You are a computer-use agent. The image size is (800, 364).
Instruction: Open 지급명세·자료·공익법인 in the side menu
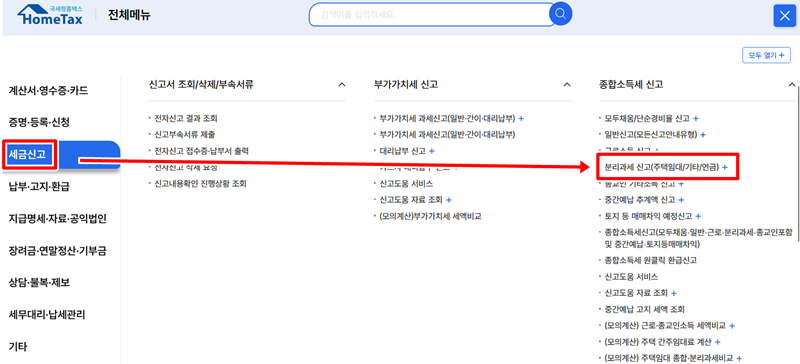pos(58,219)
